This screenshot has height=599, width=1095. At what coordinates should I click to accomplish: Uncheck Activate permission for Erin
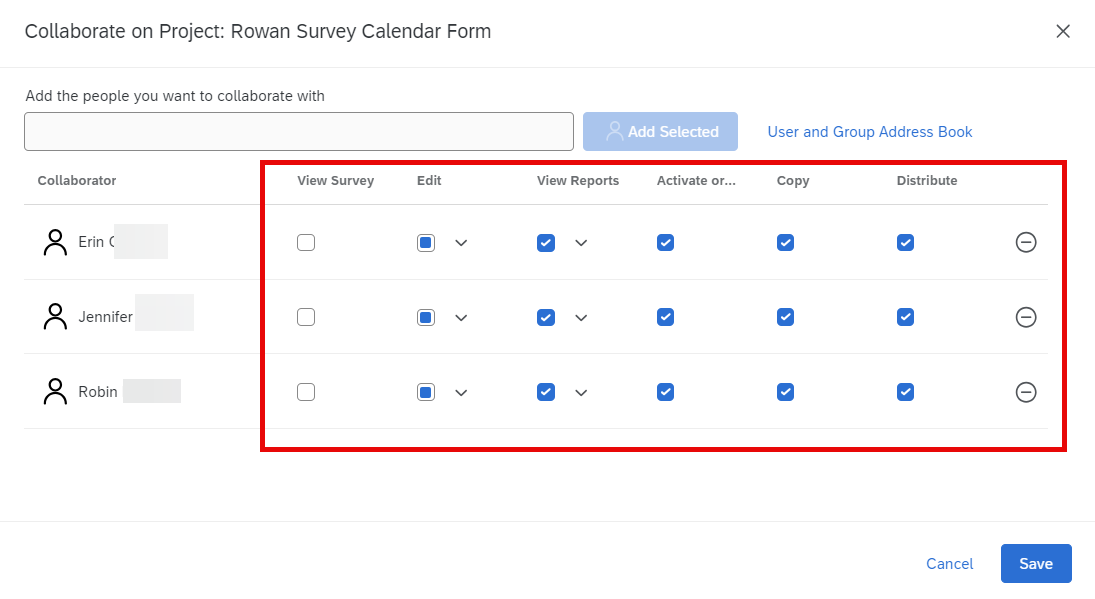tap(665, 242)
